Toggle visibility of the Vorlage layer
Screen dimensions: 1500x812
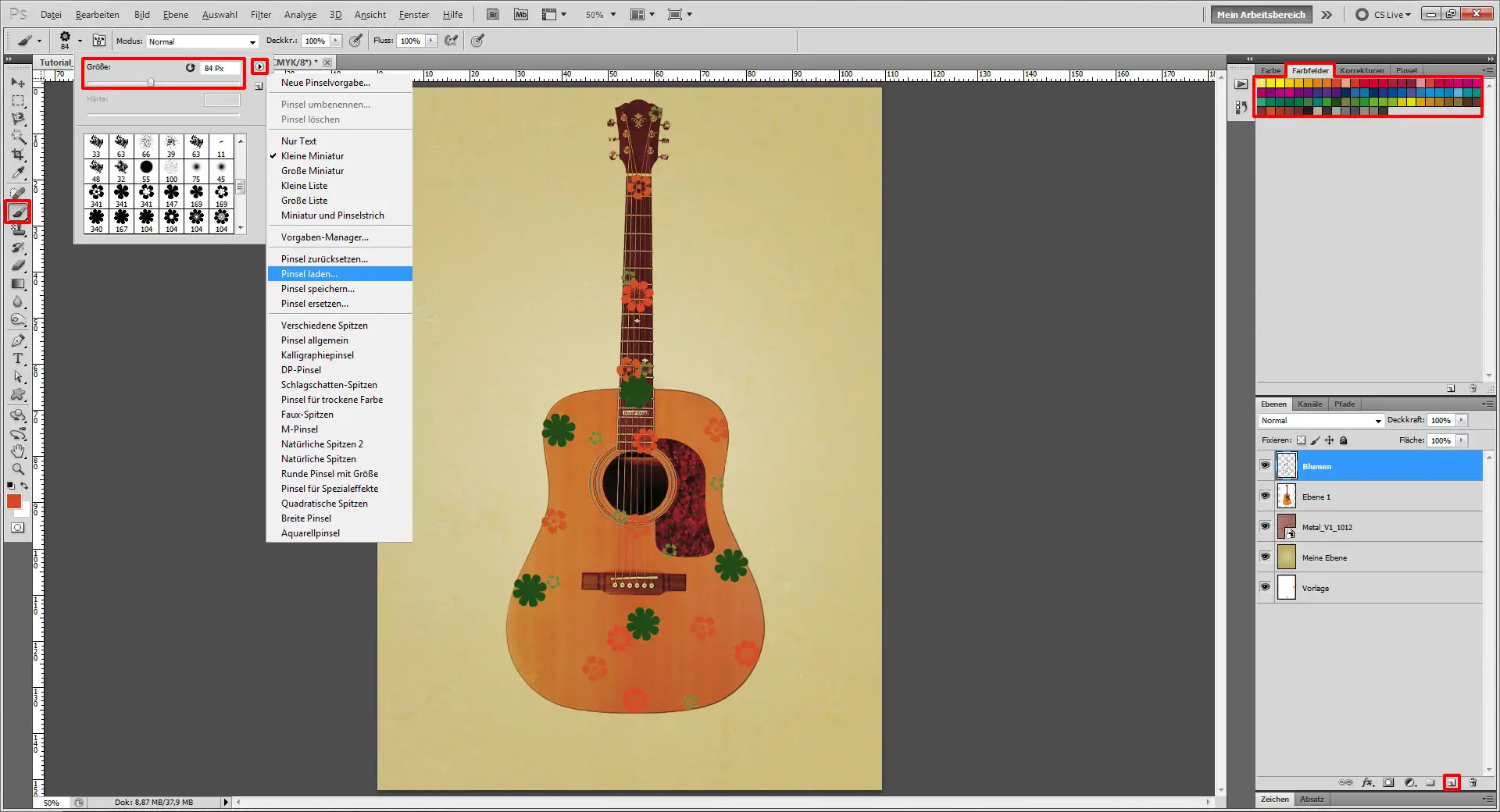point(1266,588)
